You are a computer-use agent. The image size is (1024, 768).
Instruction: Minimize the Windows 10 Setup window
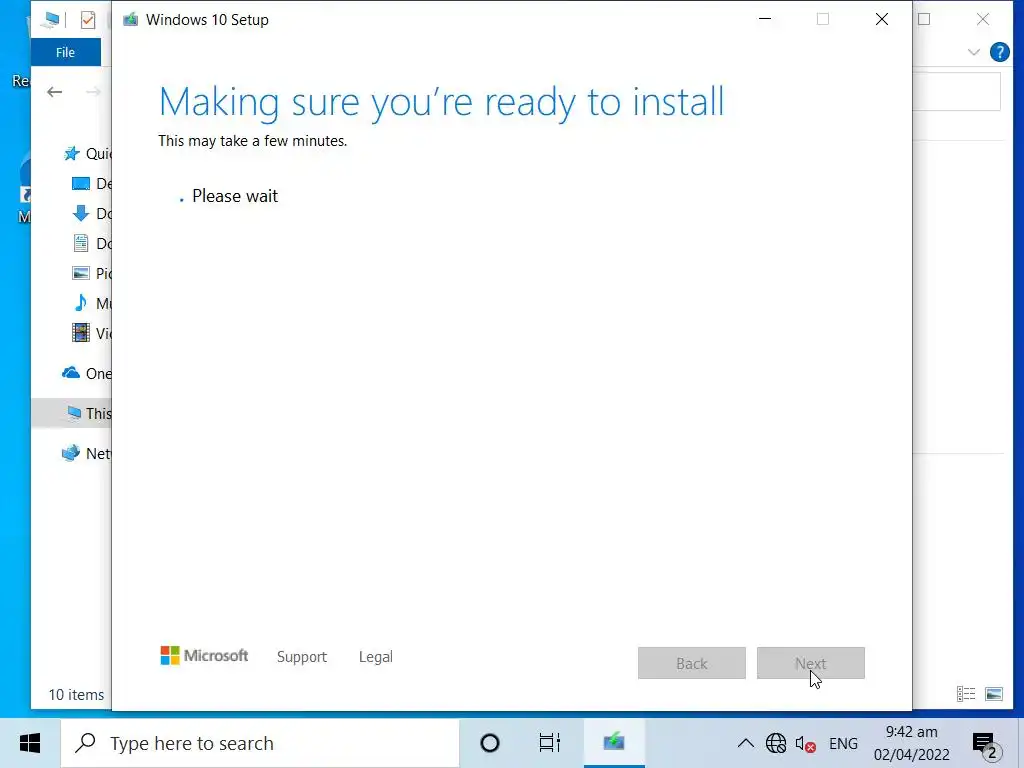[765, 19]
